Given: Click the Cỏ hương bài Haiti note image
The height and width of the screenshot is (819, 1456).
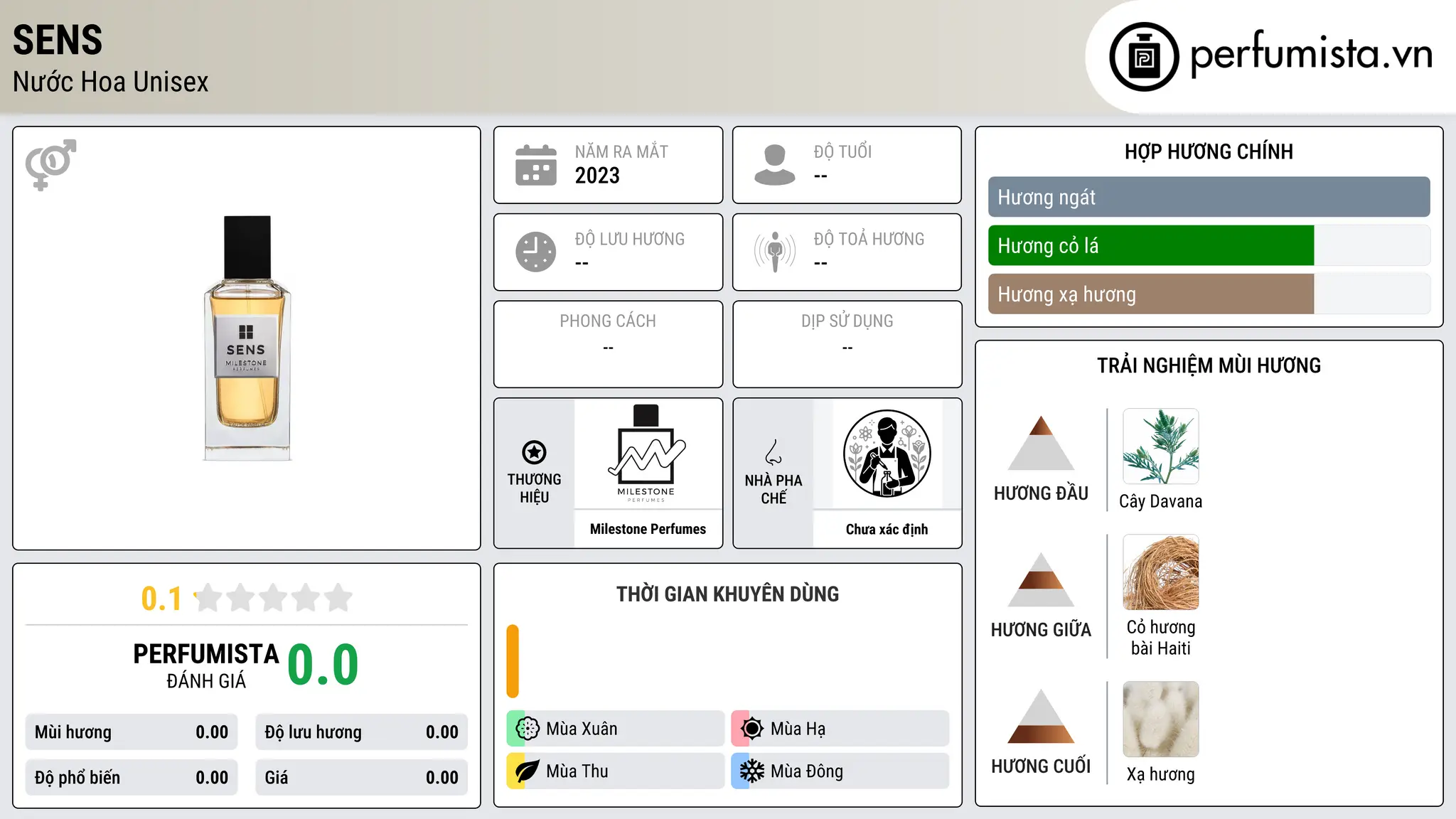Looking at the screenshot, I should pyautogui.click(x=1160, y=572).
